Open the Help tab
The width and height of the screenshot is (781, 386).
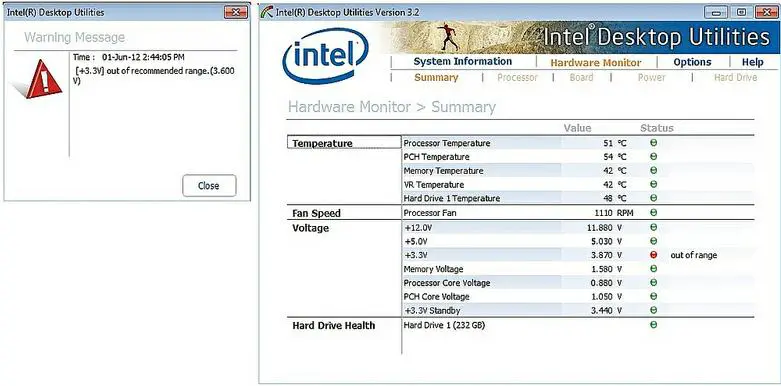tap(753, 62)
